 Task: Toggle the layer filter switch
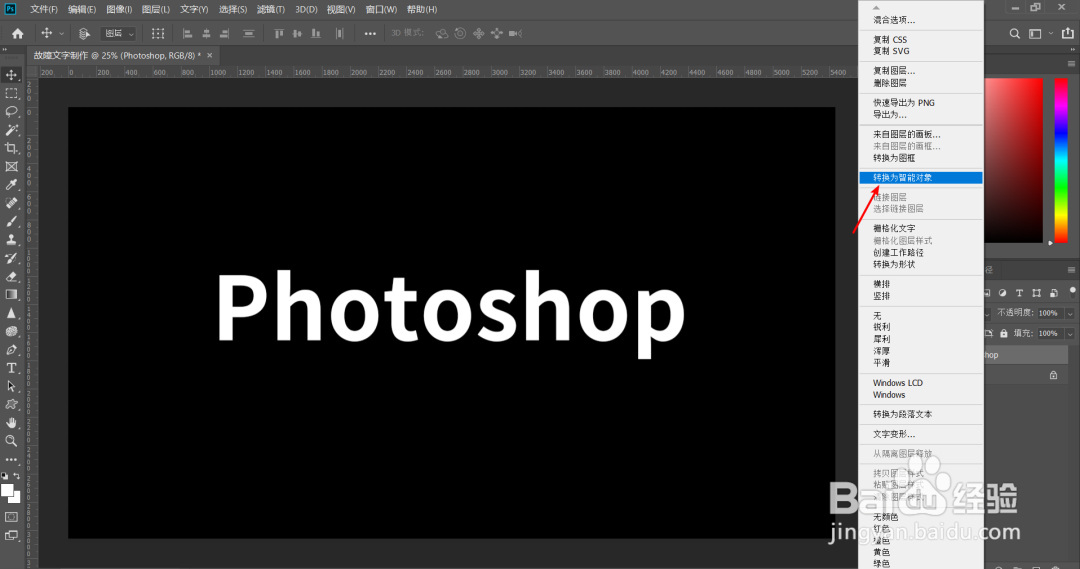pos(1072,291)
